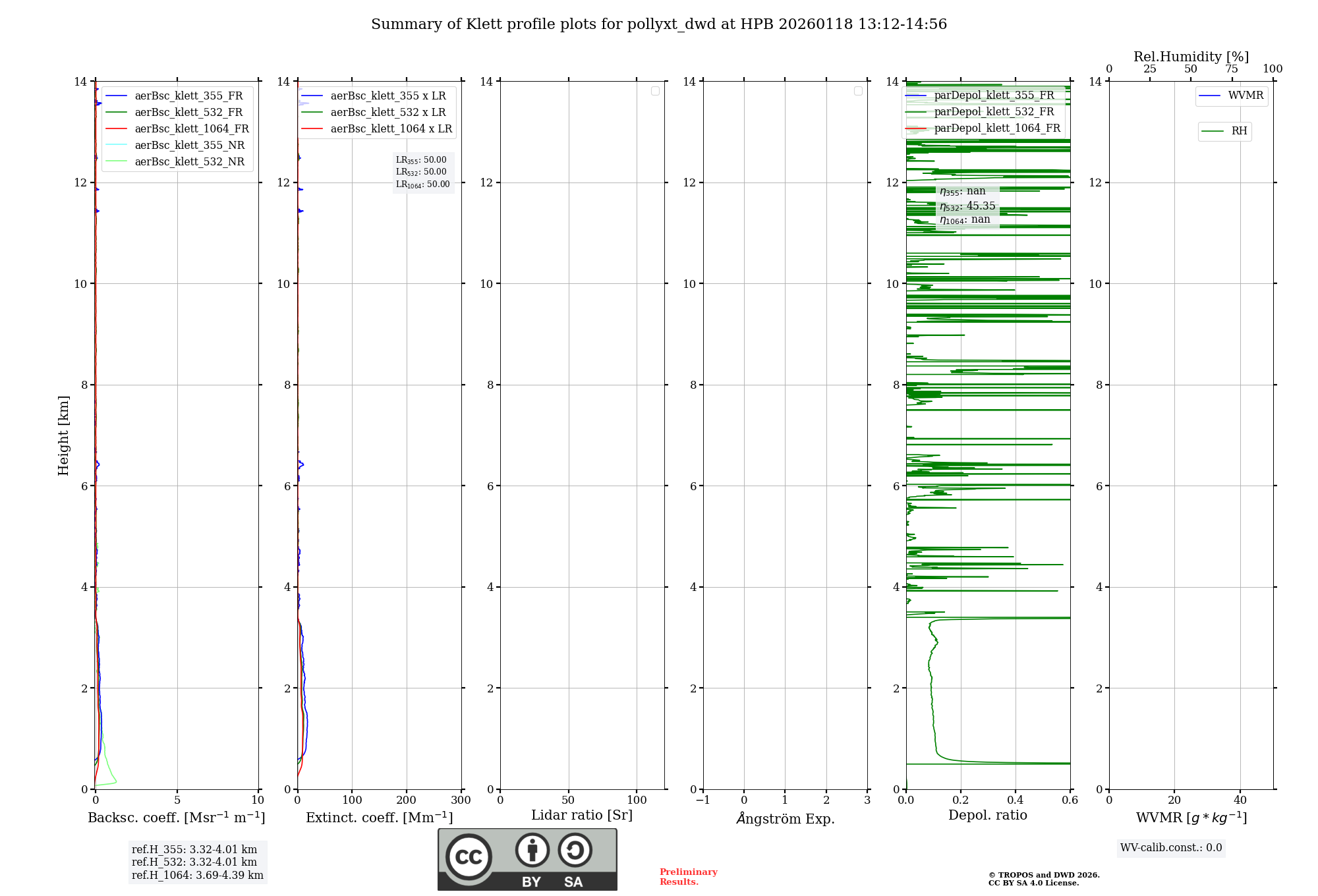Click the parDepol_klett_532_FR legend entry
This screenshot has height=896, width=1318.
[x=994, y=112]
